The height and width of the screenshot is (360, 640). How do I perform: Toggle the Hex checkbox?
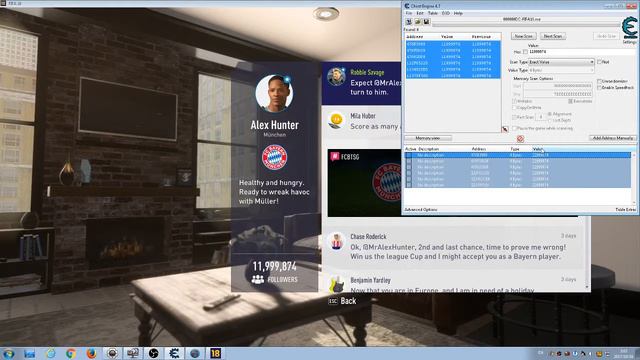pos(525,52)
